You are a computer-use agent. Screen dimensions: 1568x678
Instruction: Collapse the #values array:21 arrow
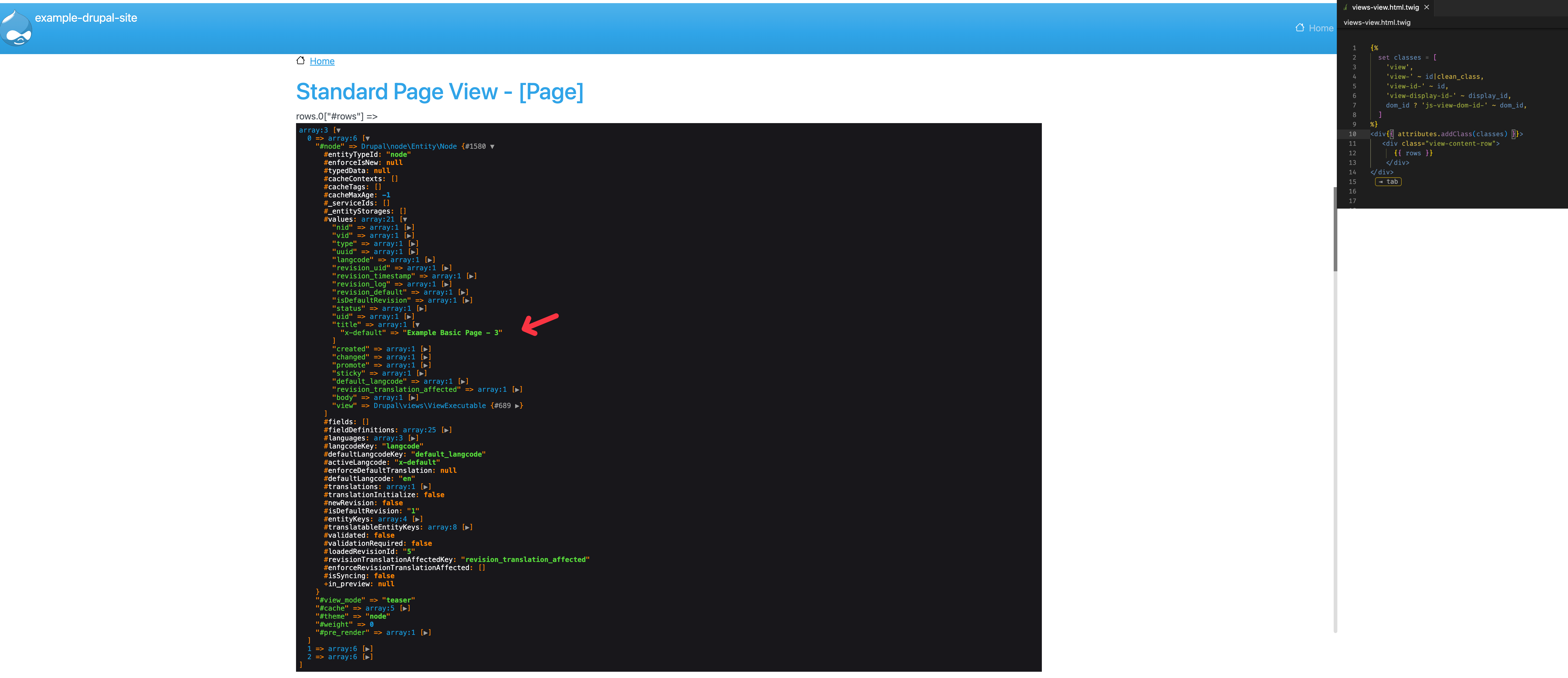coord(404,220)
